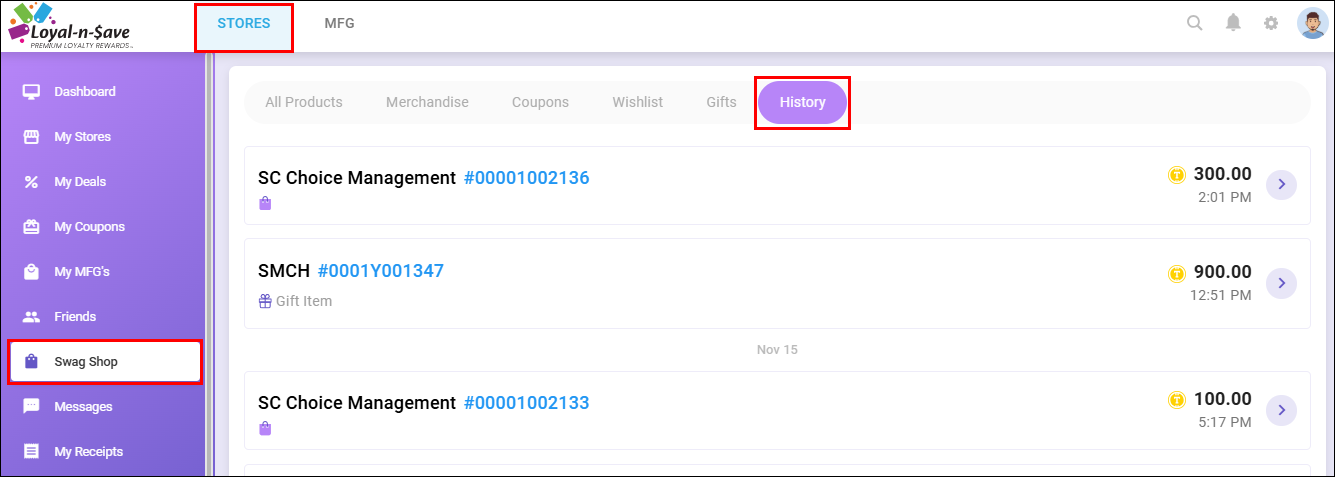This screenshot has width=1335, height=477.
Task: Select the Wishlist tab
Action: click(x=637, y=102)
